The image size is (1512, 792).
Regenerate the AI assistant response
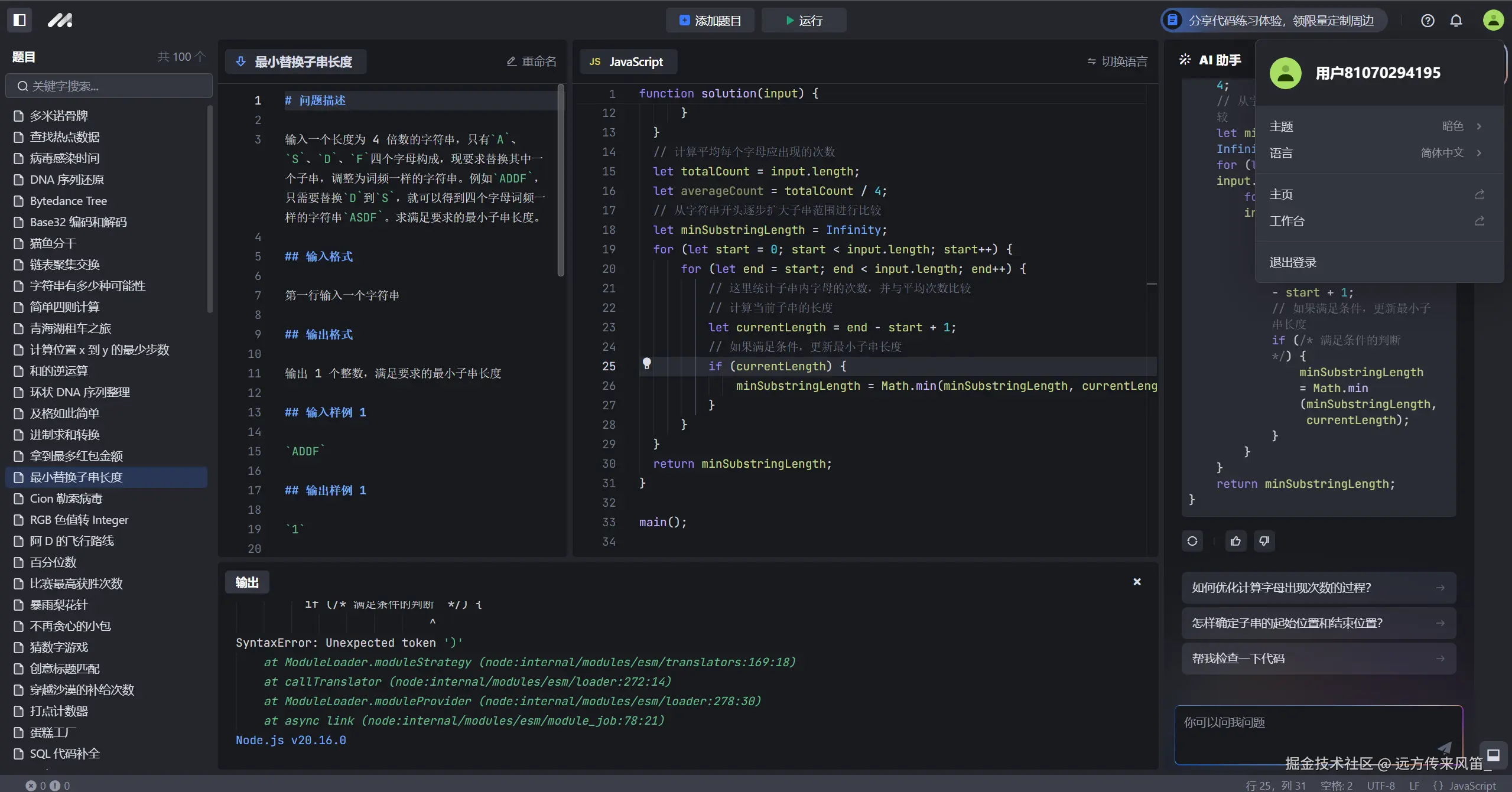(x=1192, y=541)
